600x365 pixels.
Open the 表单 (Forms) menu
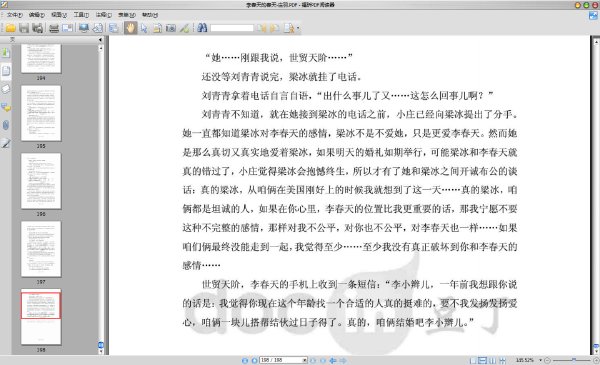[127, 15]
